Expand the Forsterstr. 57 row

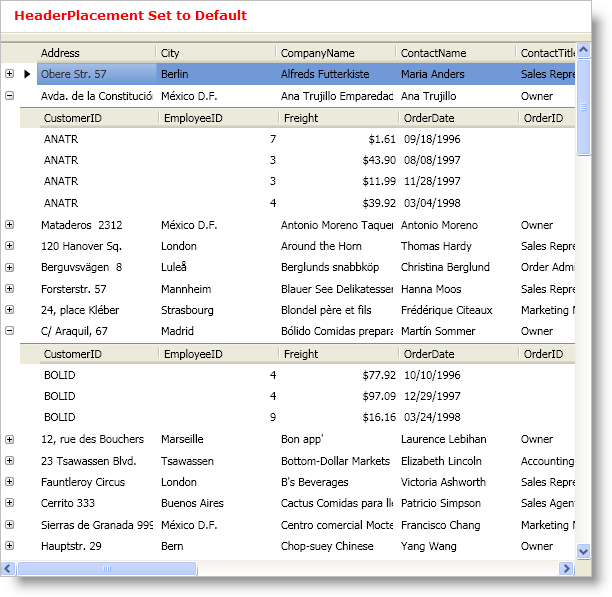click(10, 289)
